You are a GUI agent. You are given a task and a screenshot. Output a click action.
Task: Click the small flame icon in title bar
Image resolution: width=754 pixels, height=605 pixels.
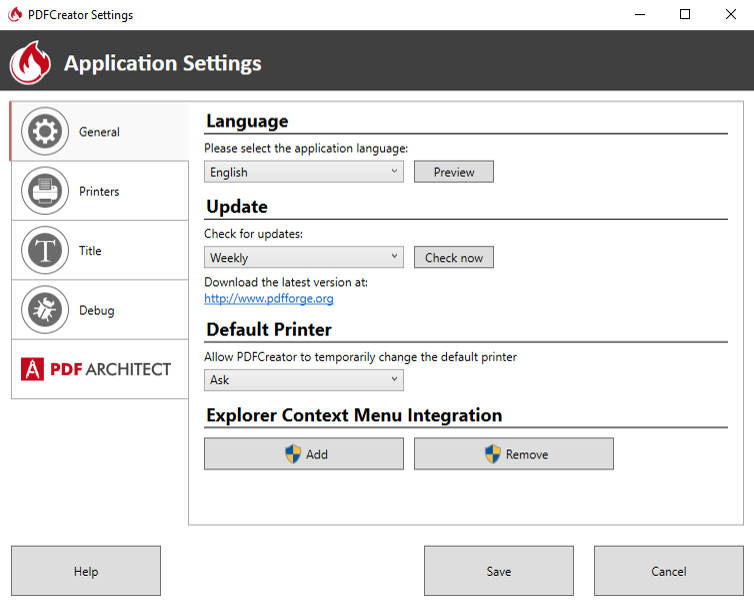coord(15,14)
